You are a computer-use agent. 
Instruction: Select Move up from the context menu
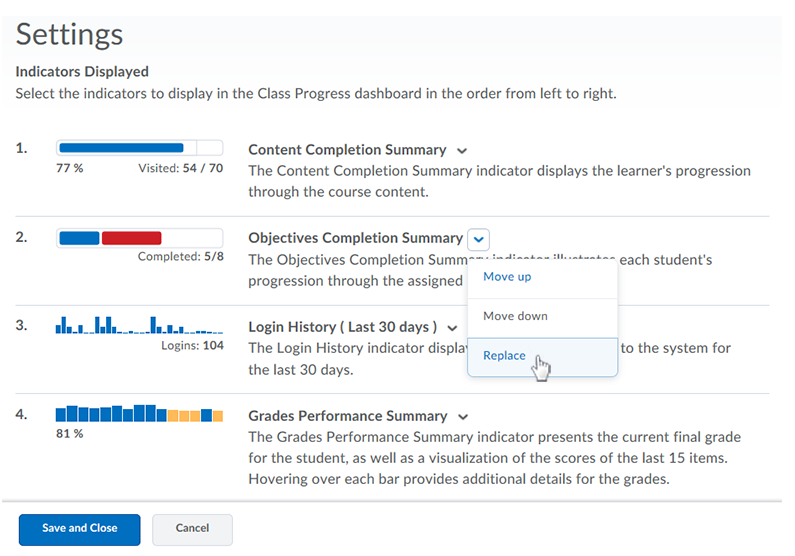(507, 276)
